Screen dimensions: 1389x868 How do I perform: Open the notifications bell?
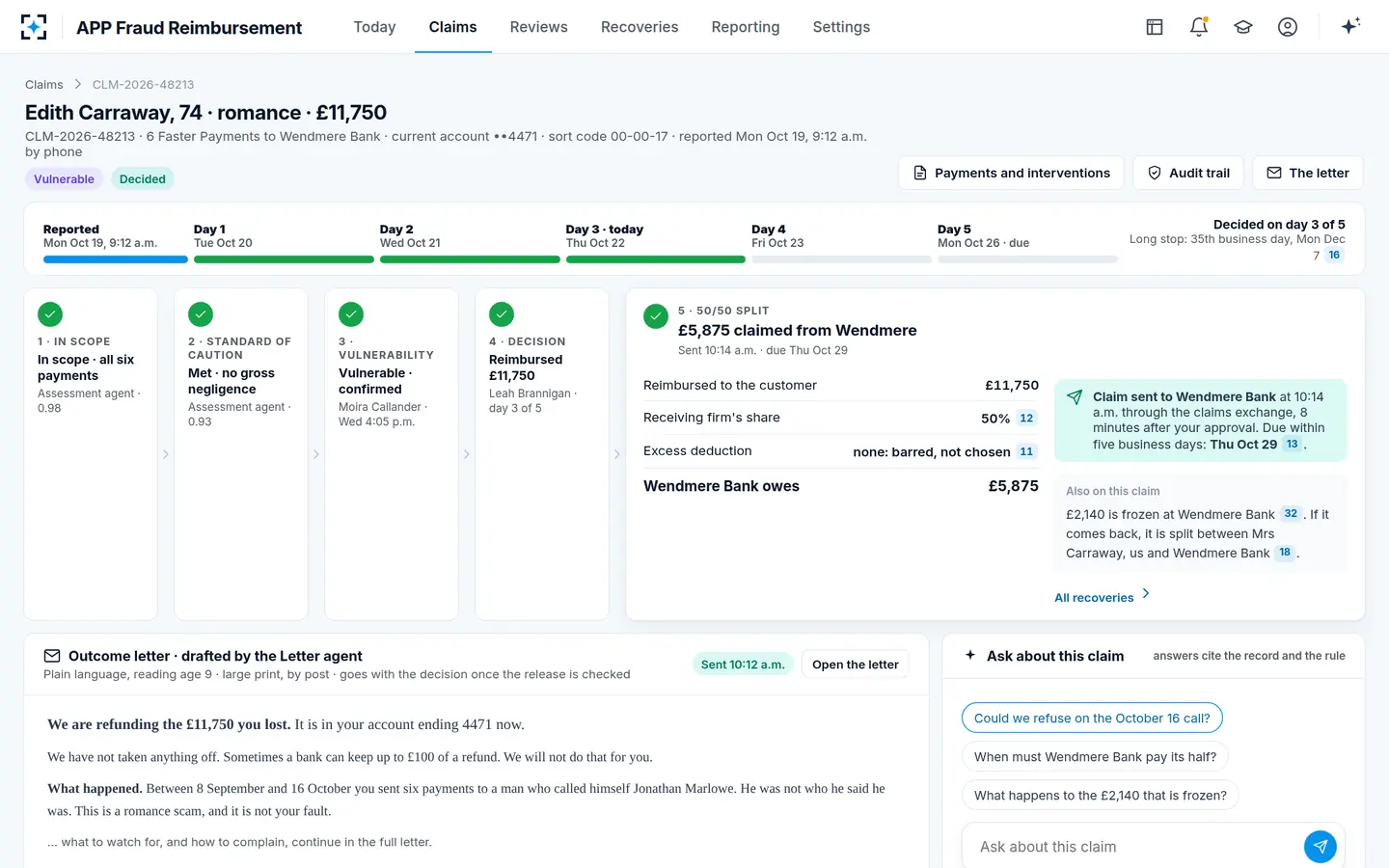click(1199, 27)
